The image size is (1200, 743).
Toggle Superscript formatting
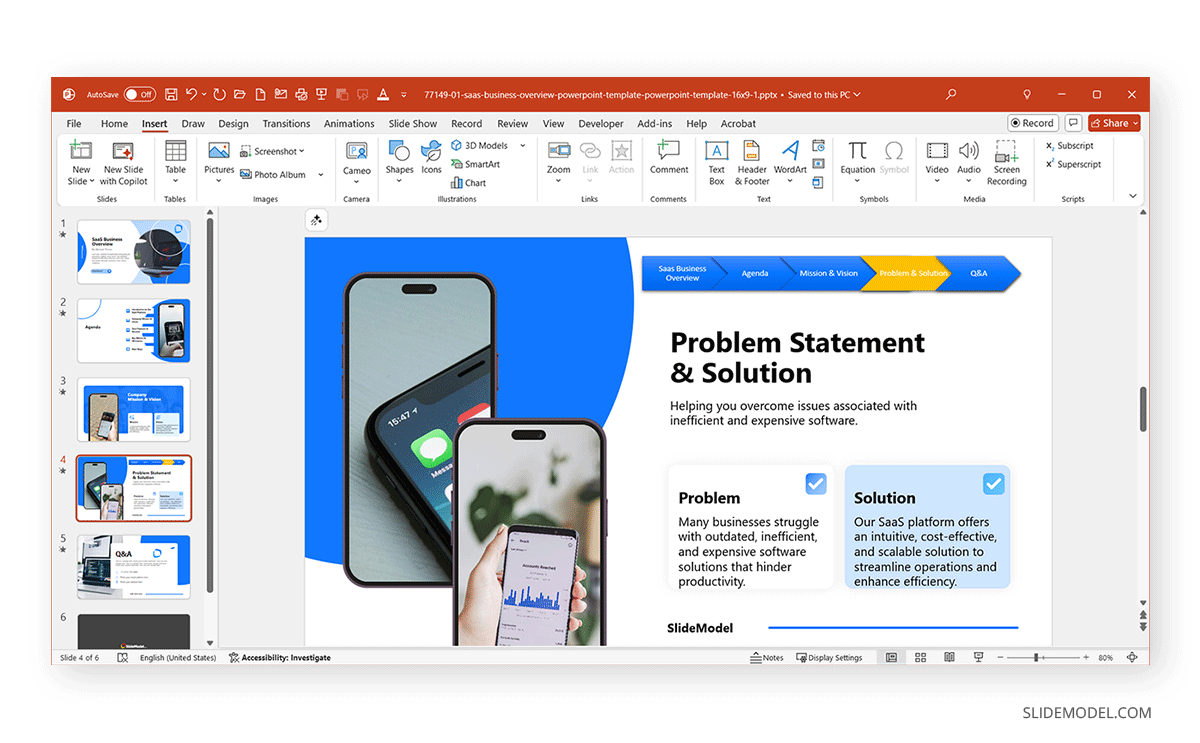(1072, 163)
